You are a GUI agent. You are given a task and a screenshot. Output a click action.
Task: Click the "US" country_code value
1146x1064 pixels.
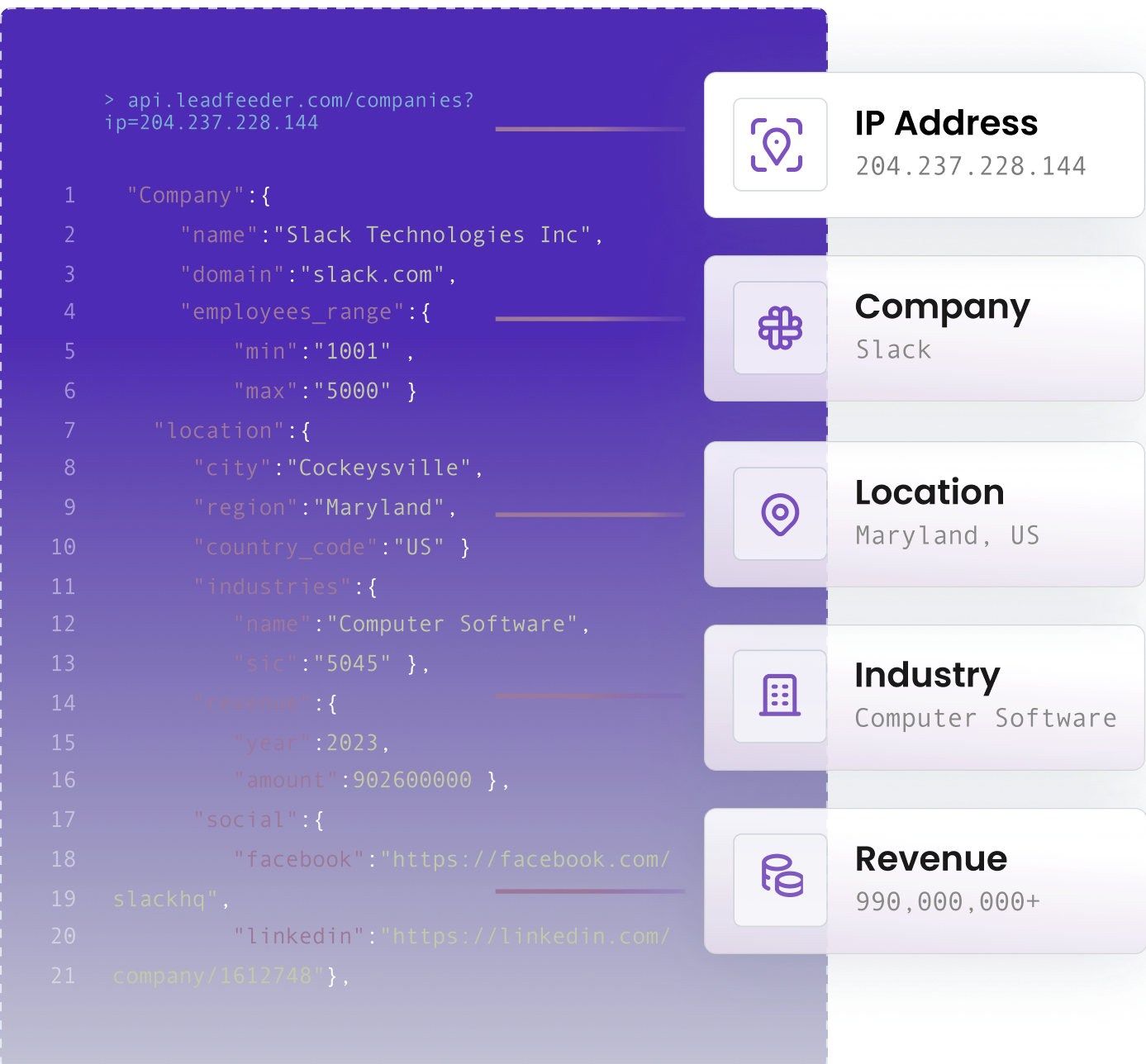(x=419, y=547)
